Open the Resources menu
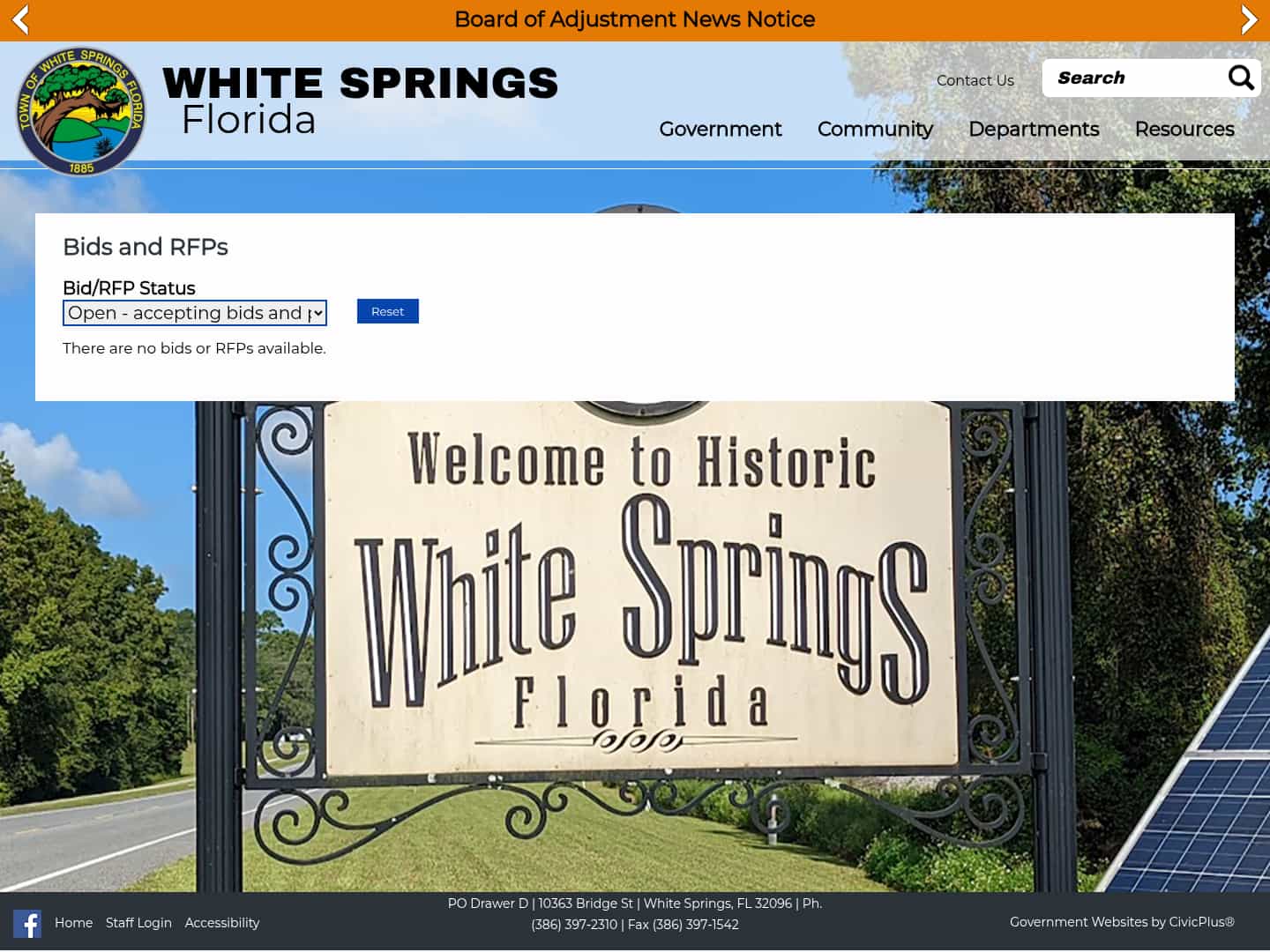The image size is (1270, 952). coord(1184,130)
